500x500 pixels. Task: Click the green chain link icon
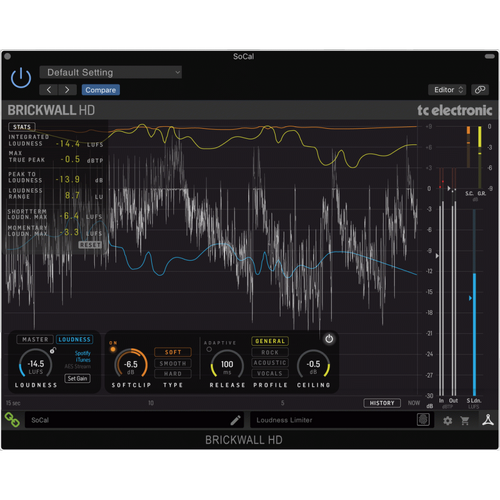pyautogui.click(x=12, y=420)
